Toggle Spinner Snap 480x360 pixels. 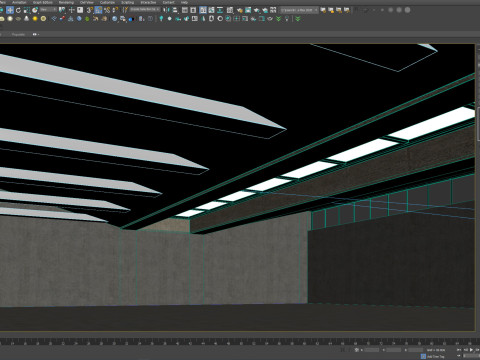(115, 10)
